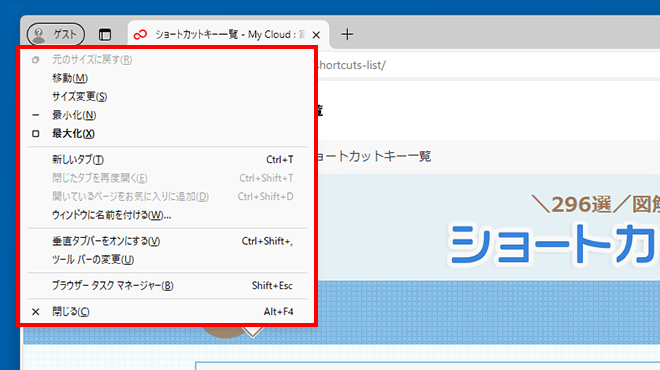
Task: Click the address bar URL field
Action: click(x=488, y=65)
